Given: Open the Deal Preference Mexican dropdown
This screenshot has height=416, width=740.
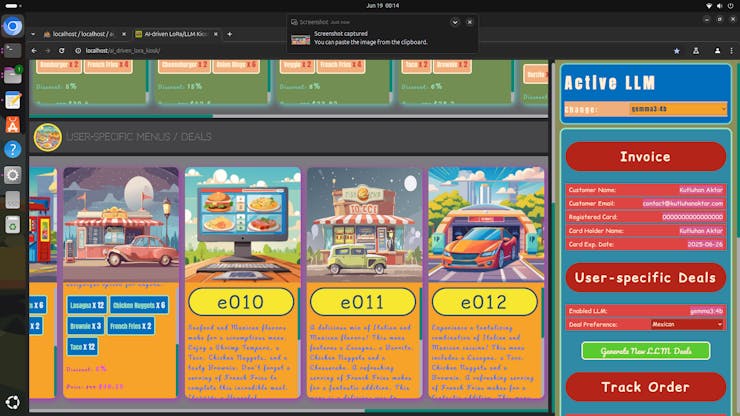Looking at the screenshot, I should tap(687, 324).
